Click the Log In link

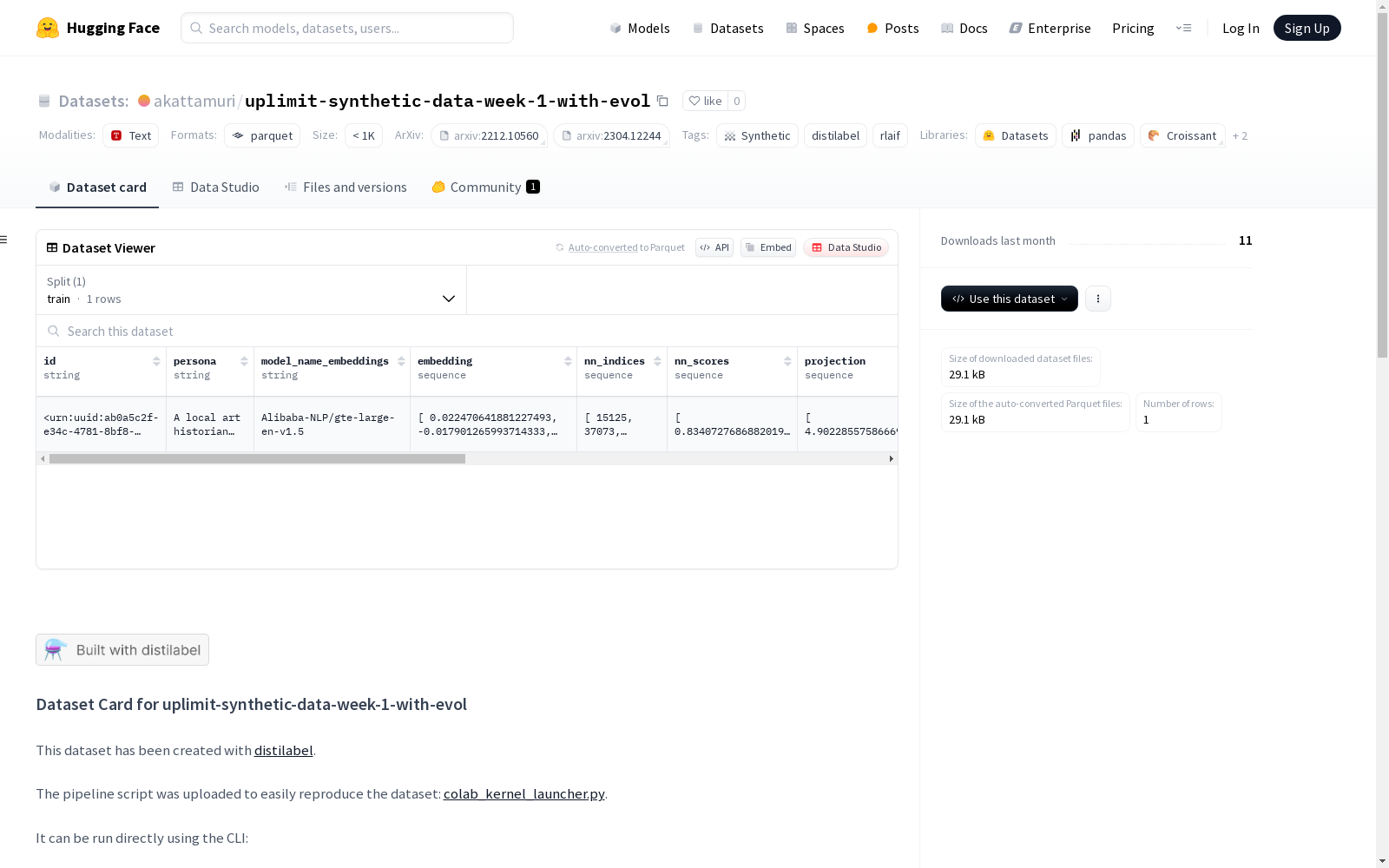1241,28
